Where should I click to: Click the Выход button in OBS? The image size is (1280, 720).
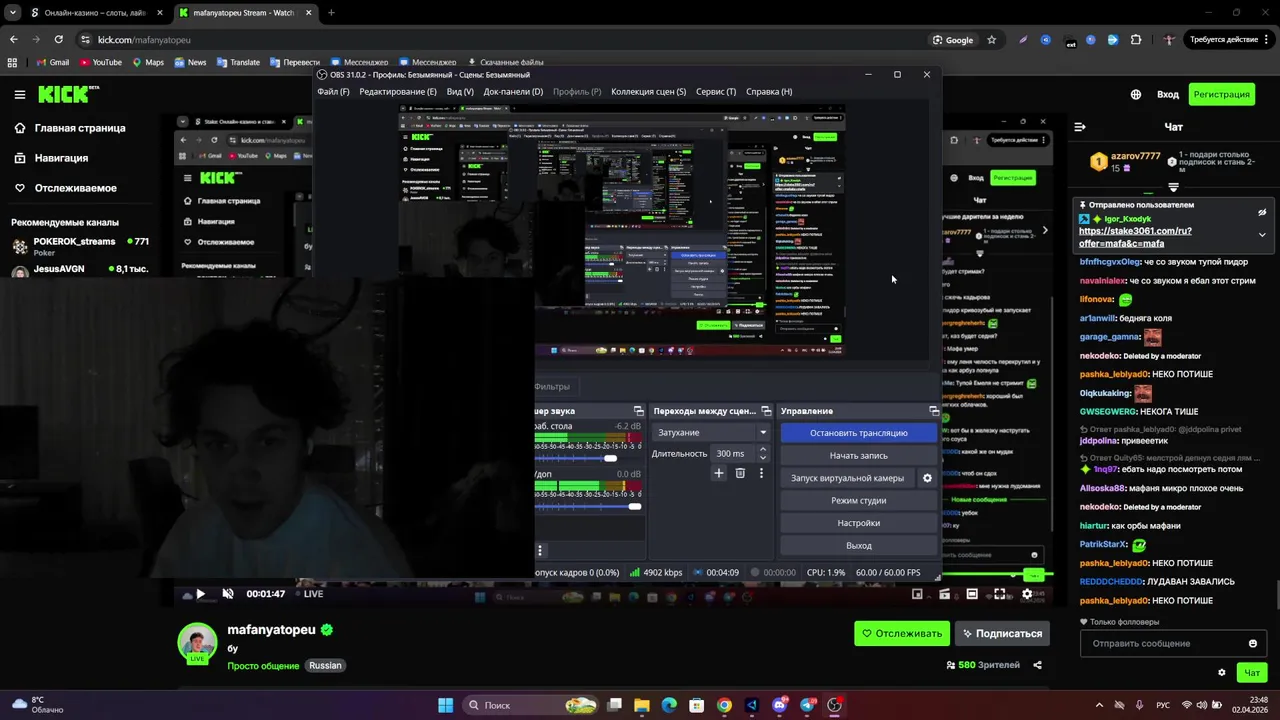pos(858,546)
